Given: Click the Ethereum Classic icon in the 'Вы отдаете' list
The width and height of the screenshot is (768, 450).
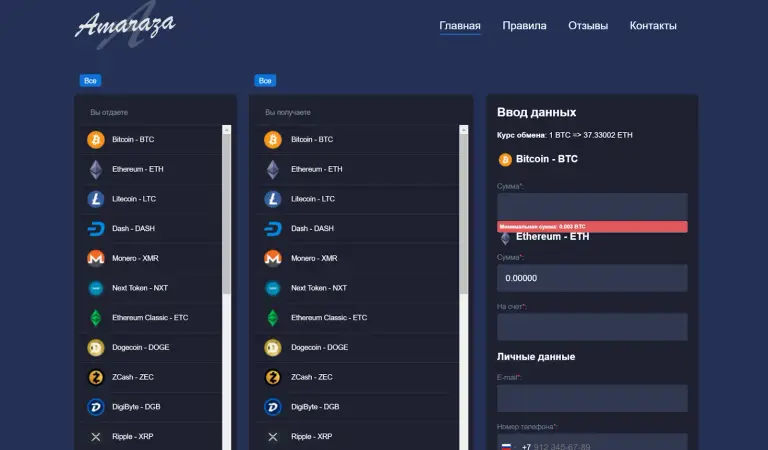Looking at the screenshot, I should click(96, 318).
